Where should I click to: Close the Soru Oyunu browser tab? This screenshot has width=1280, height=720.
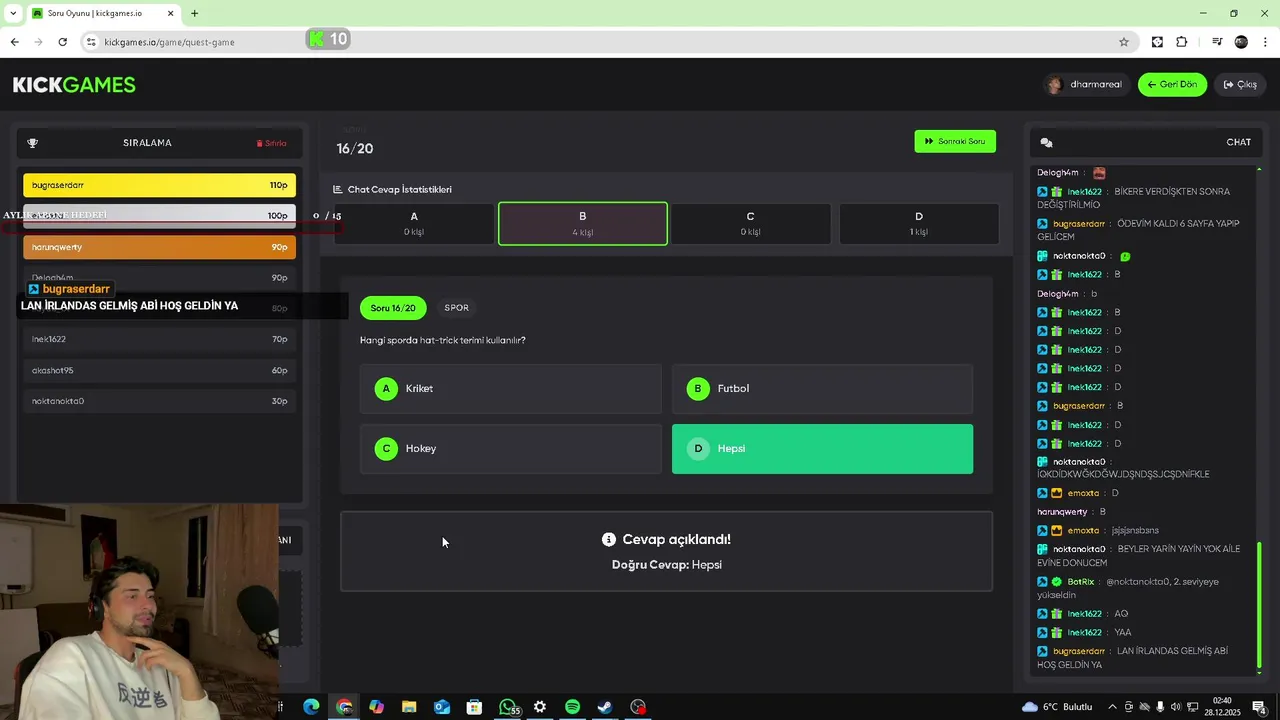(170, 13)
